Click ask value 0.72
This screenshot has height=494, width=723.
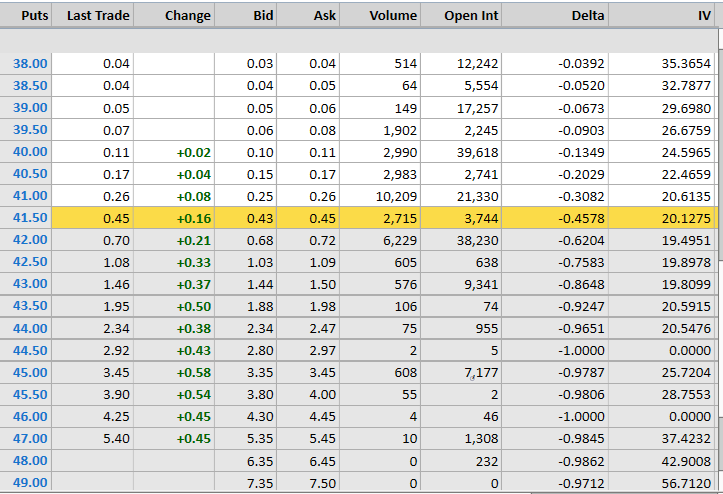[x=322, y=240]
